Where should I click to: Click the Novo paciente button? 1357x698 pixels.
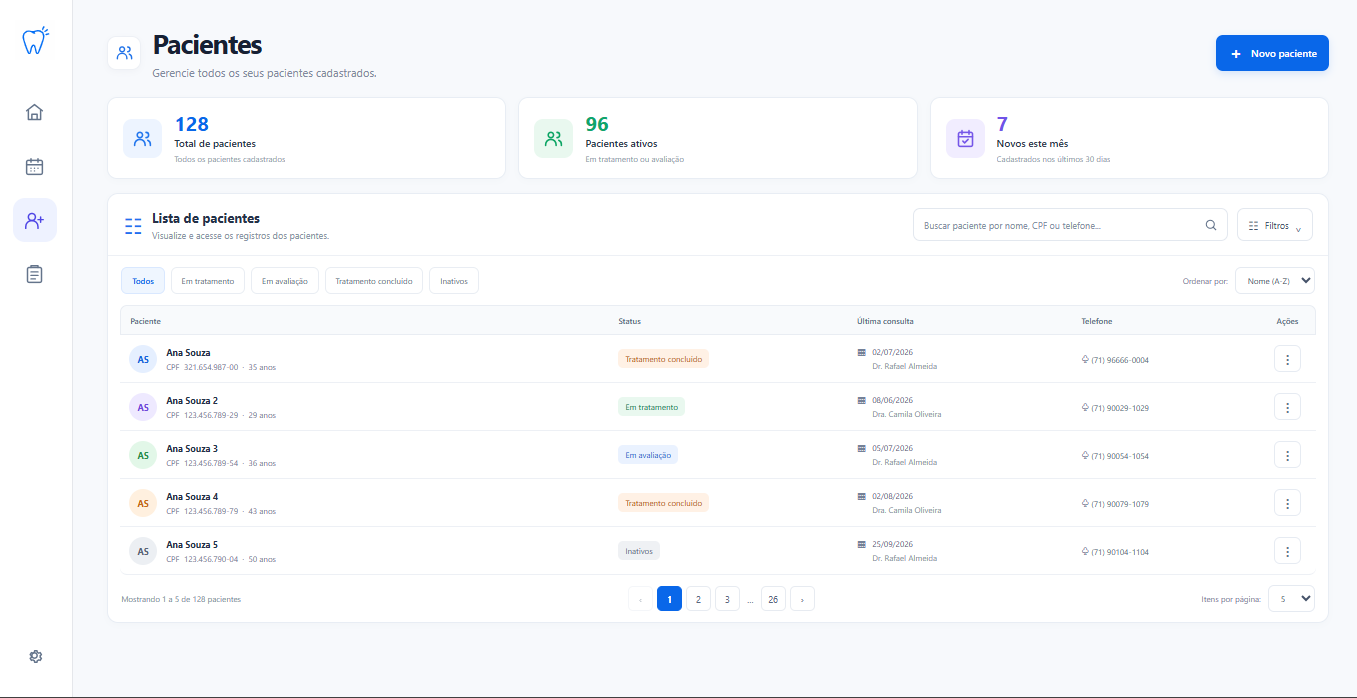pos(1272,53)
